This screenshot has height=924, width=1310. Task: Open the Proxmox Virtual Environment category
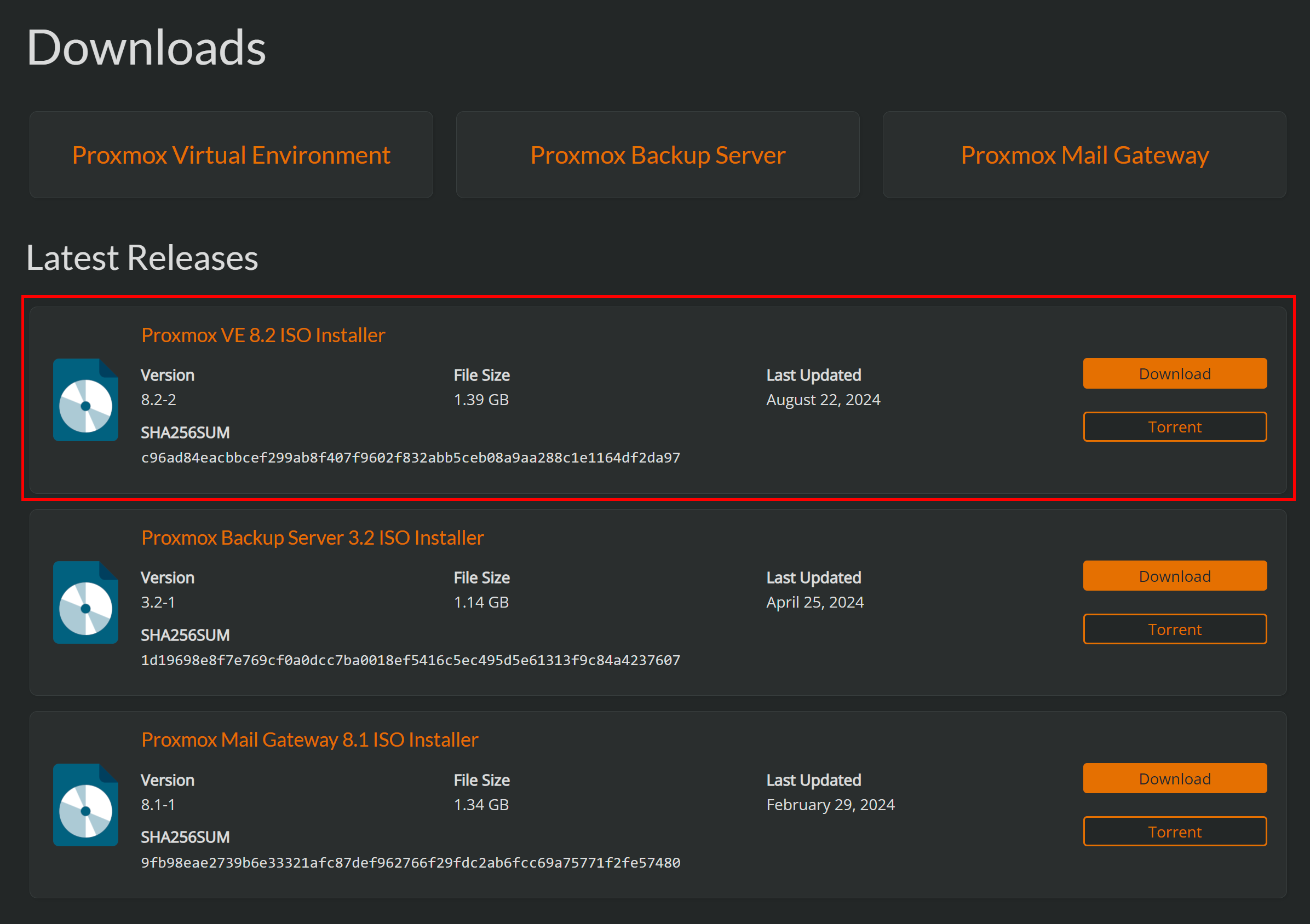click(231, 155)
